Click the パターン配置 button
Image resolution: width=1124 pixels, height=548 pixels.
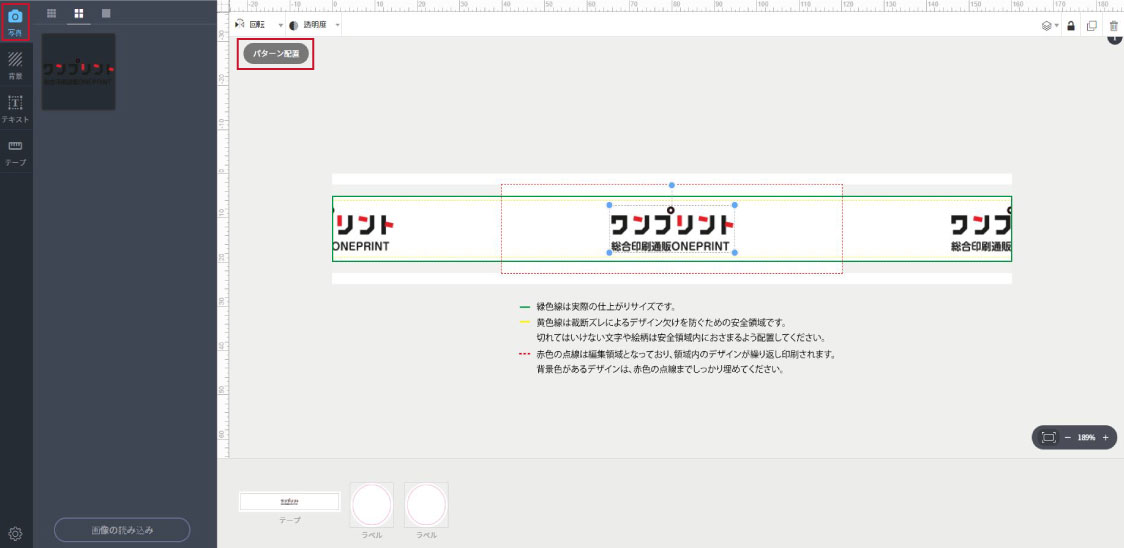pyautogui.click(x=275, y=53)
